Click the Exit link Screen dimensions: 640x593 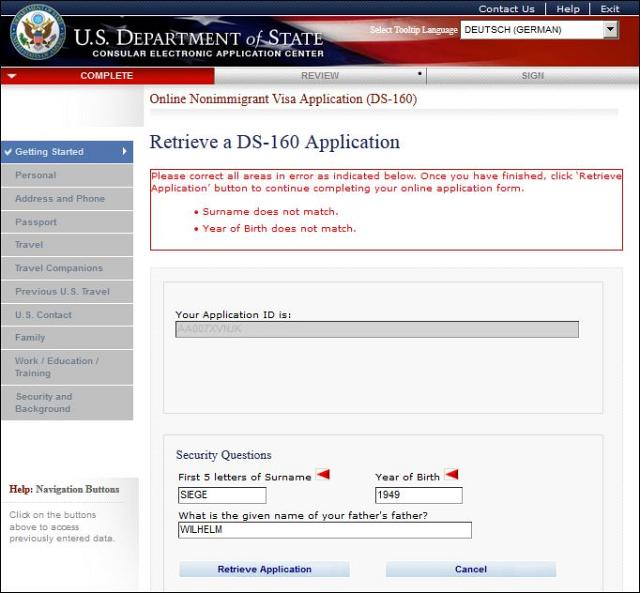[610, 9]
